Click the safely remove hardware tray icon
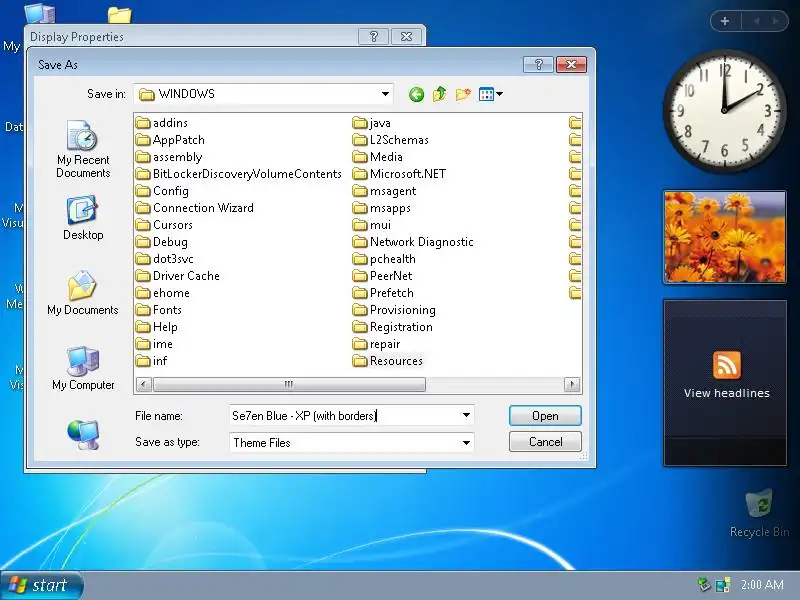This screenshot has width=800, height=600. pyautogui.click(x=704, y=585)
